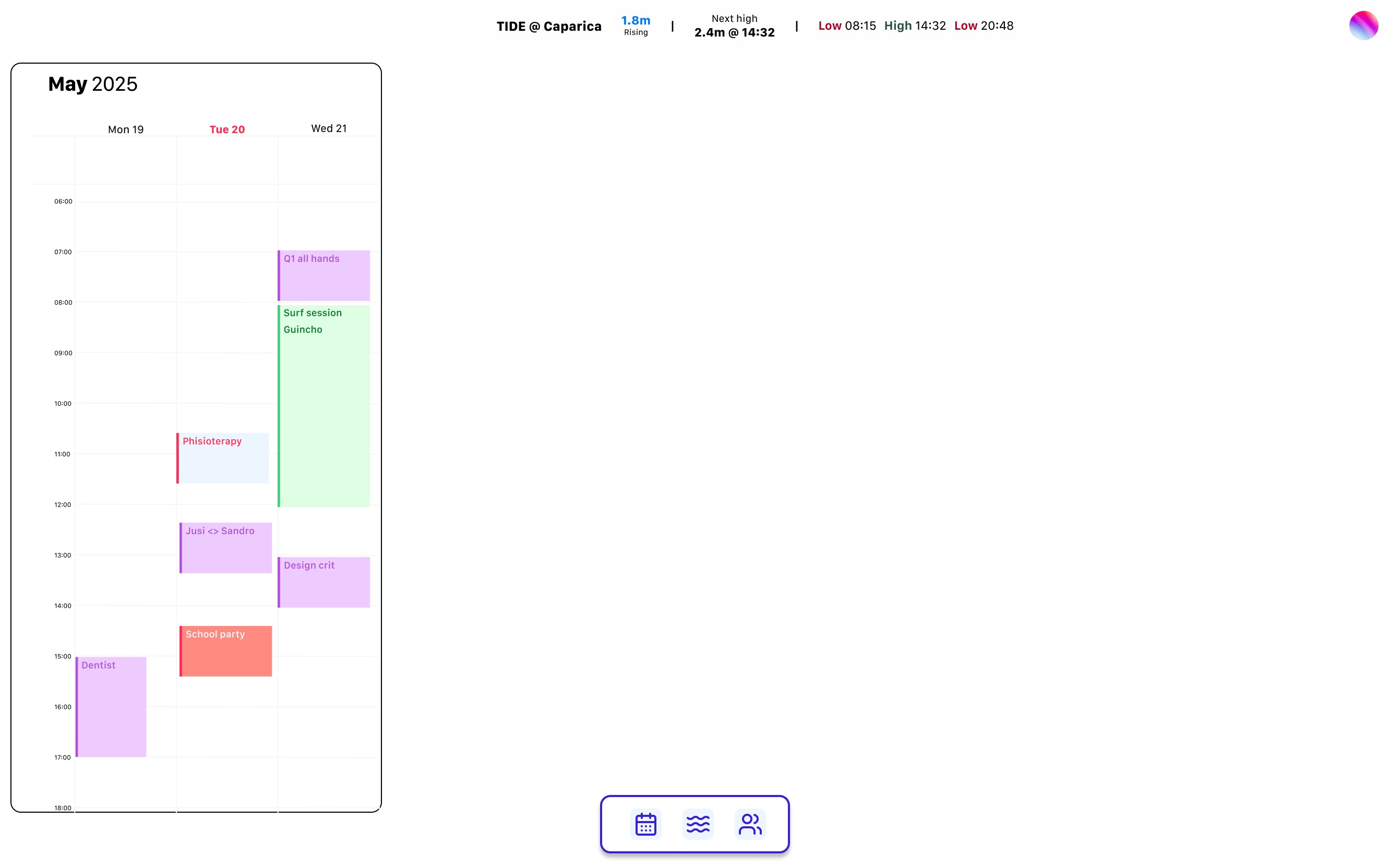Select the Dentist appointment block
1389x868 pixels.
click(x=111, y=707)
